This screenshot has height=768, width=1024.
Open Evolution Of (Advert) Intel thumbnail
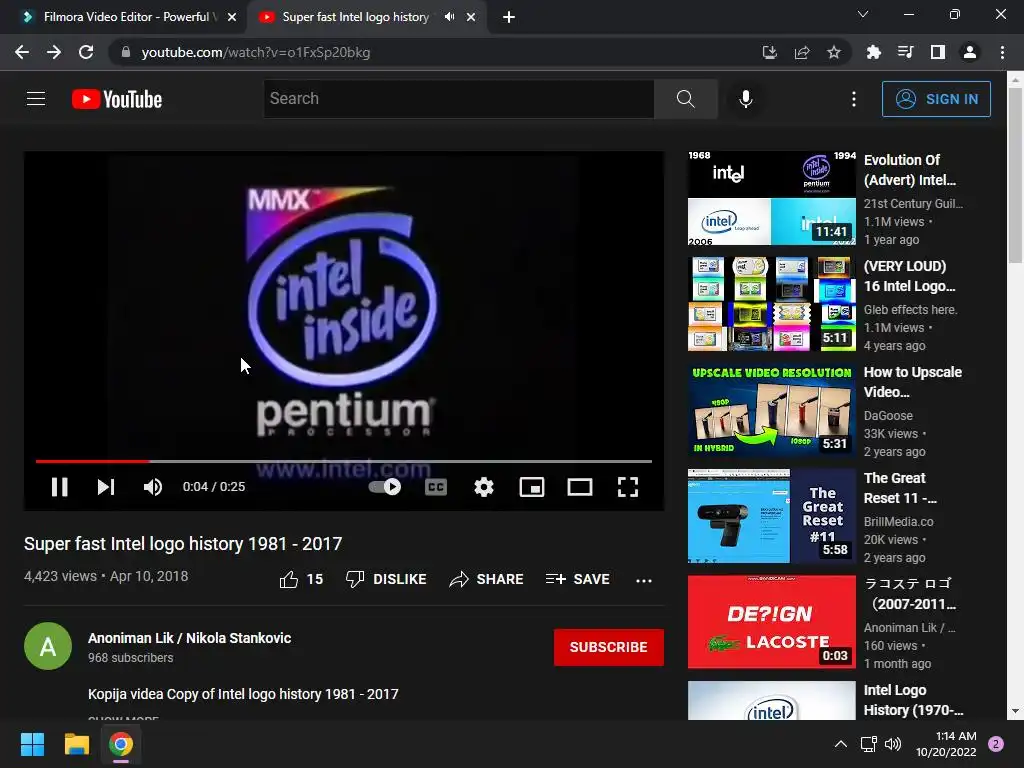772,199
